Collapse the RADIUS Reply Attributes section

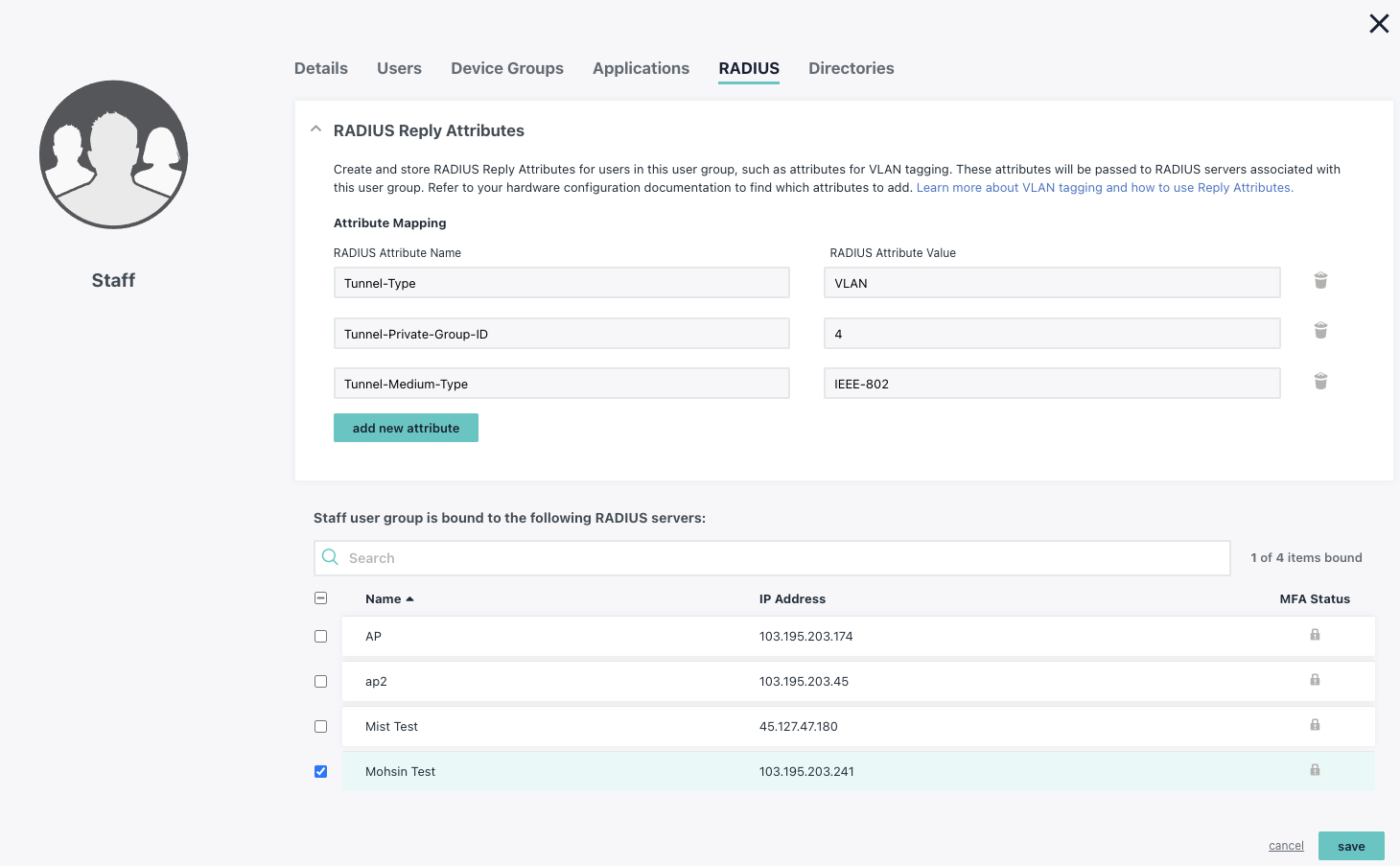[315, 129]
